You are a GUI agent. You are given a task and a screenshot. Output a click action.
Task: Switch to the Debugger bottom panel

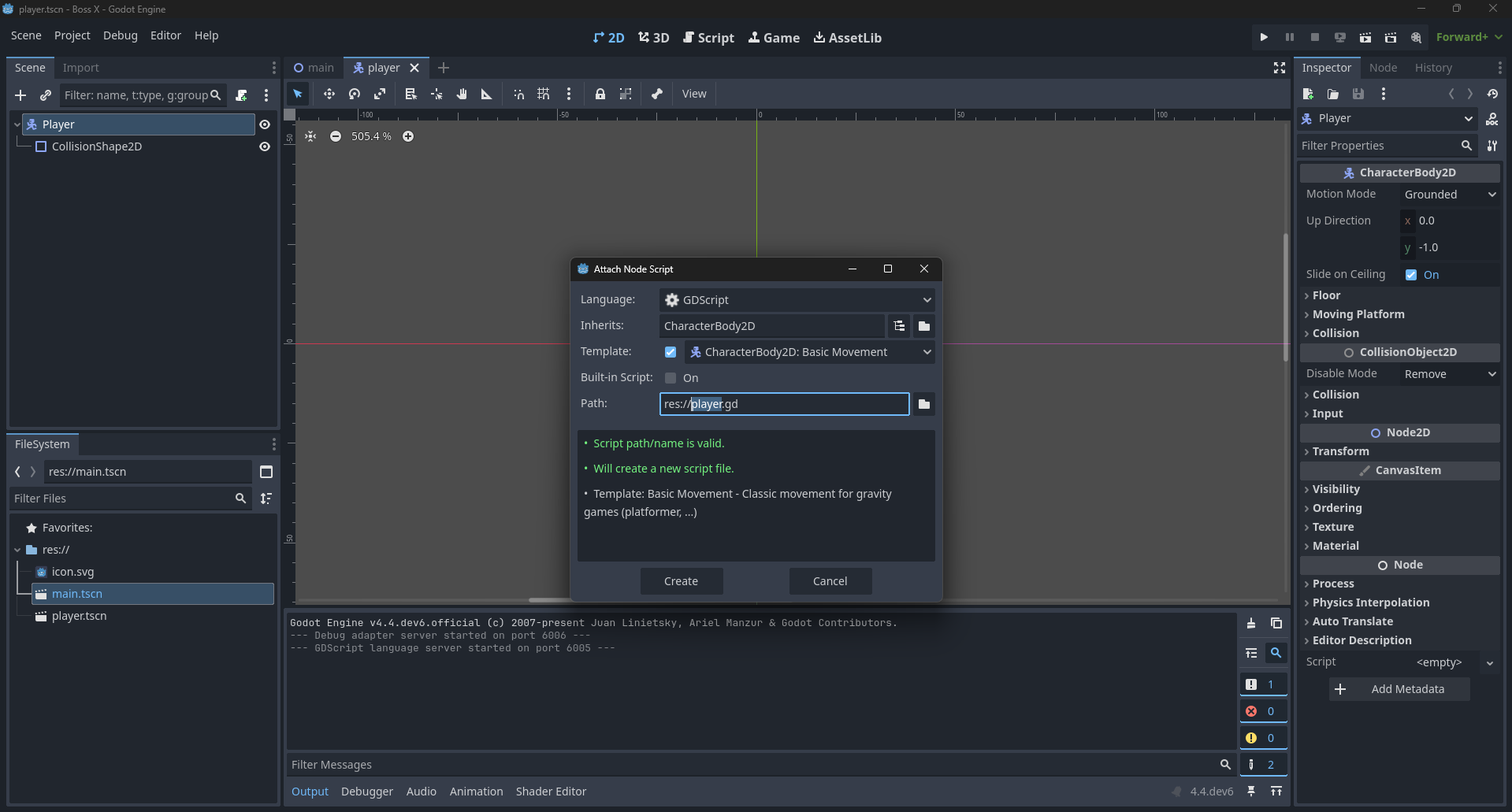tap(367, 792)
